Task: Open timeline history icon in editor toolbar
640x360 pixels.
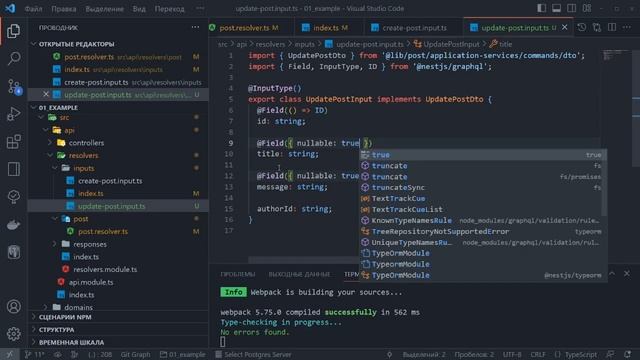Action: coord(582,27)
